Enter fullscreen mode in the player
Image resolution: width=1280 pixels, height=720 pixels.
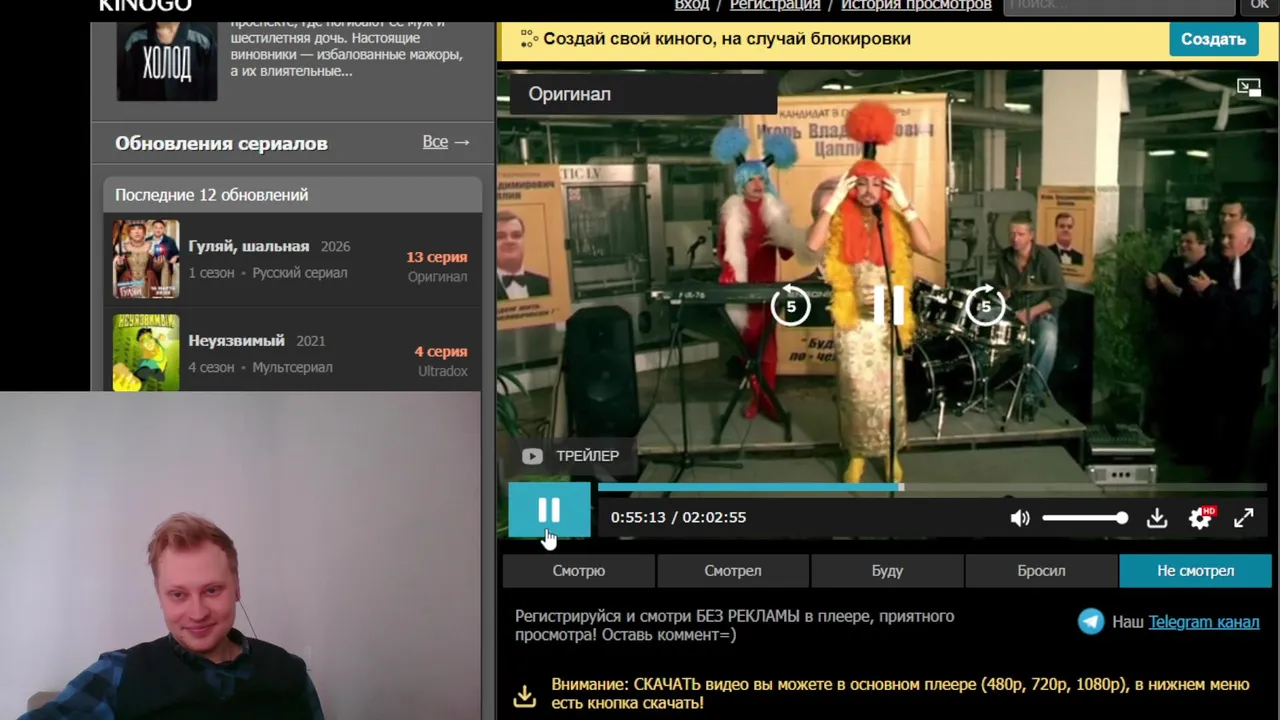(x=1243, y=518)
